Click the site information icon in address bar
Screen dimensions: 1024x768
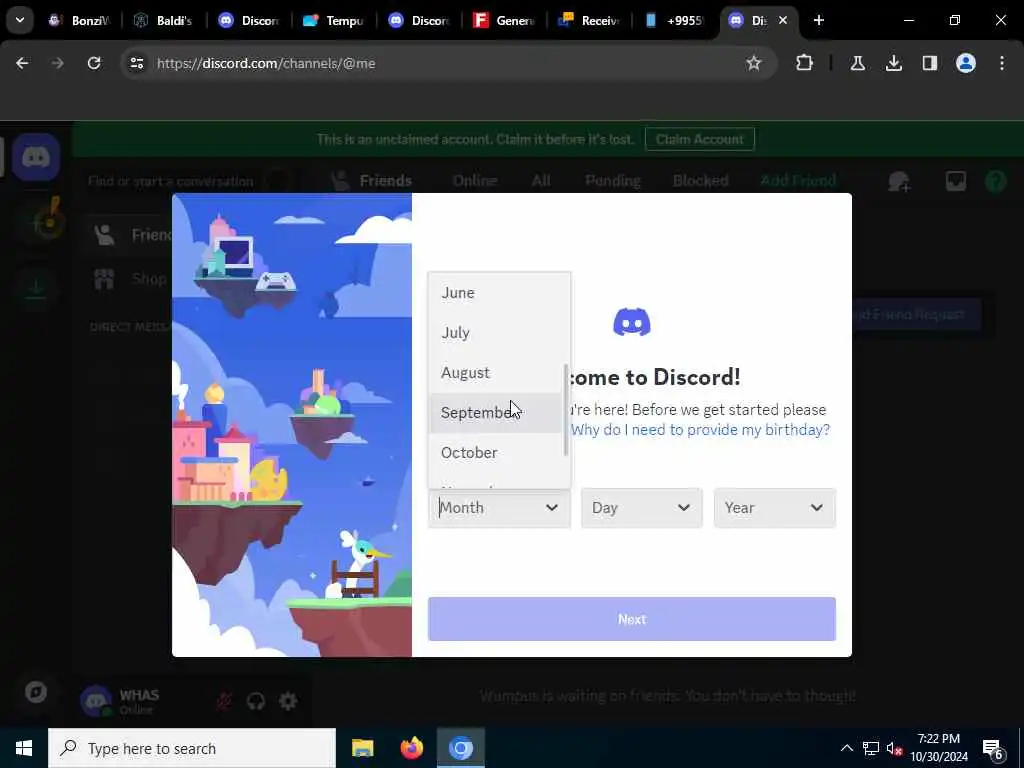coord(136,63)
